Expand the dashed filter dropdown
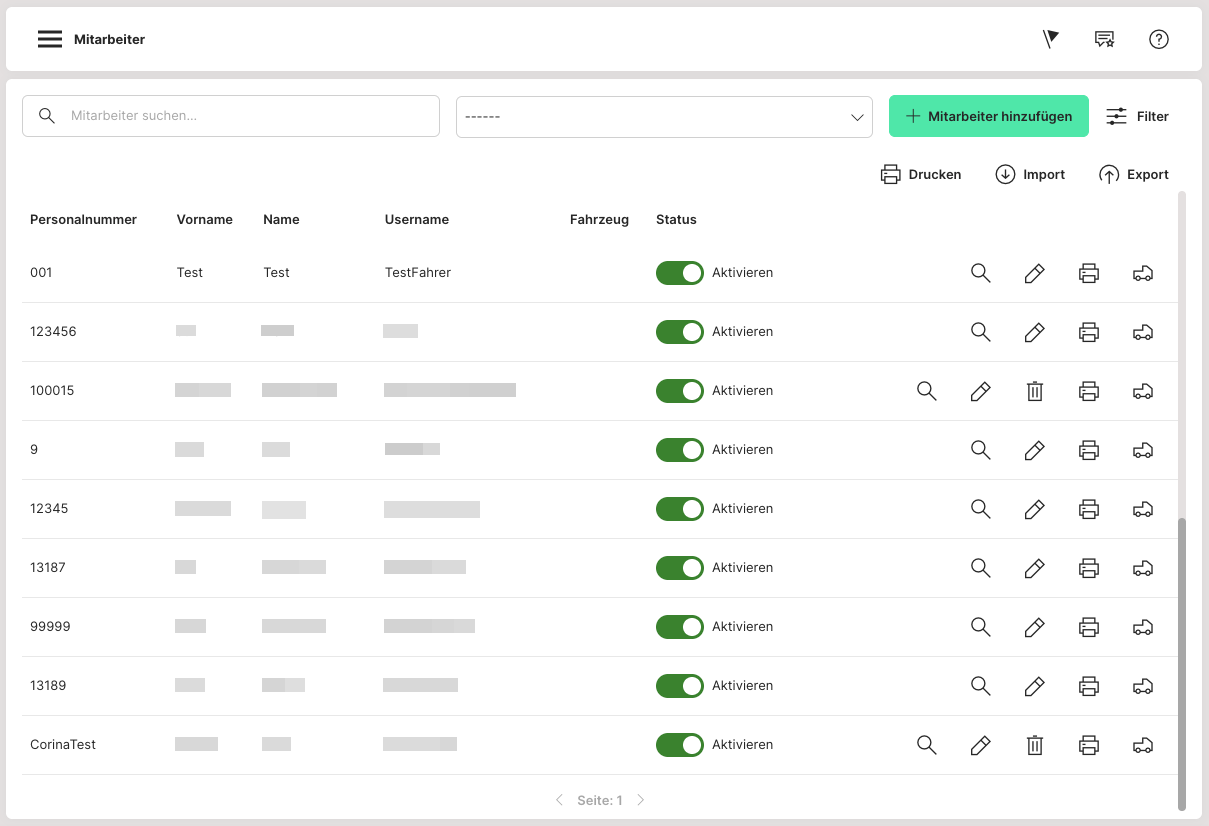Viewport: 1209px width, 826px height. [x=664, y=117]
